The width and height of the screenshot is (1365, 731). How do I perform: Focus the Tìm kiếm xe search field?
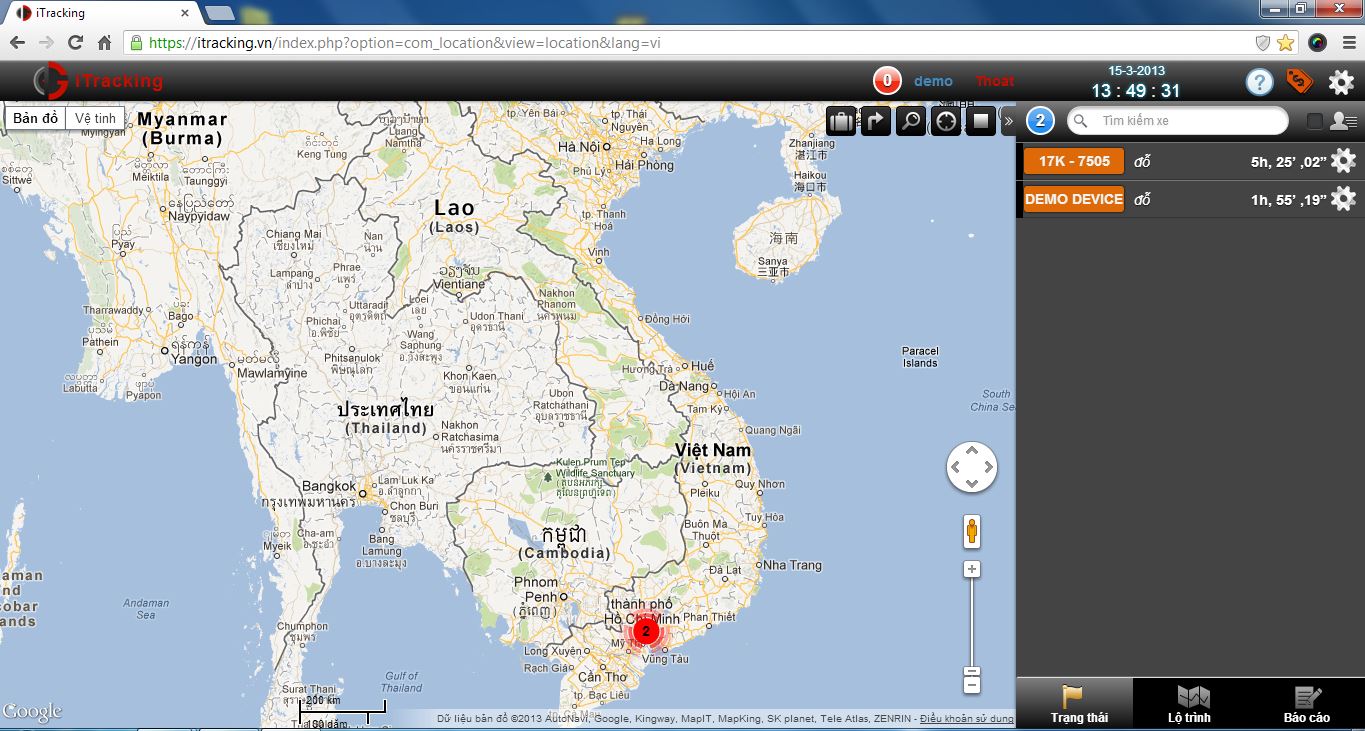coord(1178,121)
